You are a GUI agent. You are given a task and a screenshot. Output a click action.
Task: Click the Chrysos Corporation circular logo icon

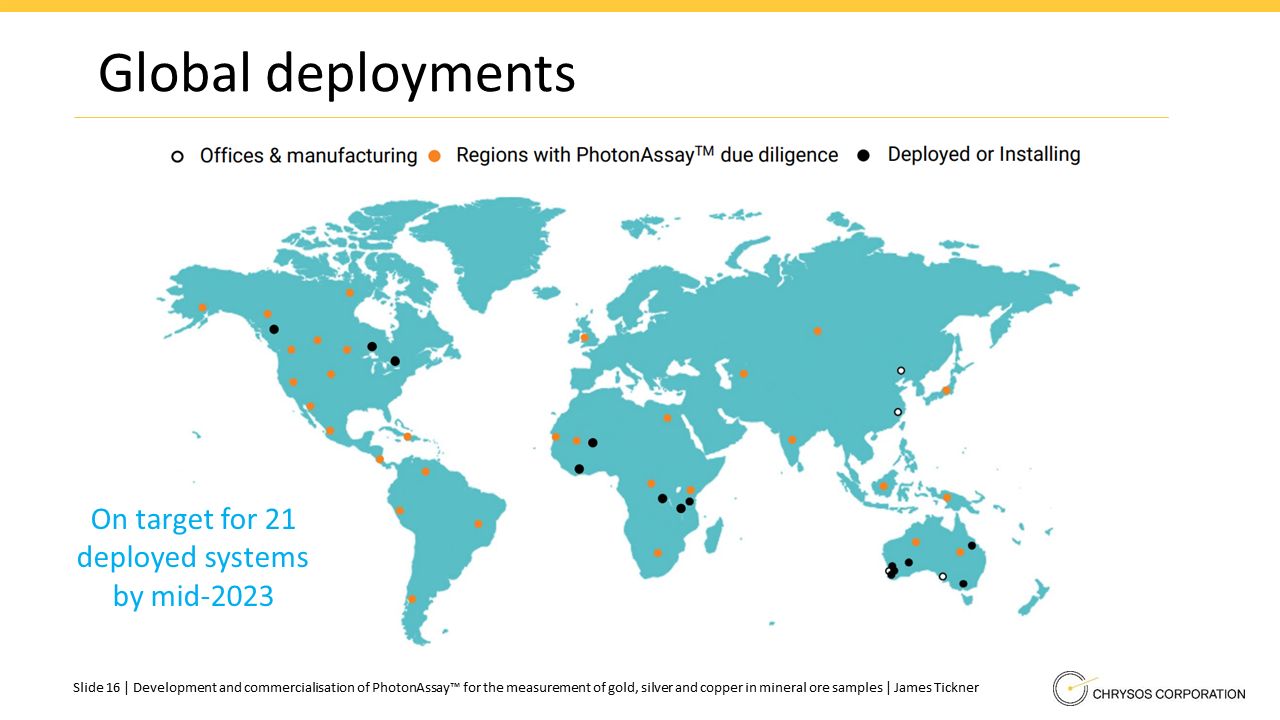tap(1070, 689)
